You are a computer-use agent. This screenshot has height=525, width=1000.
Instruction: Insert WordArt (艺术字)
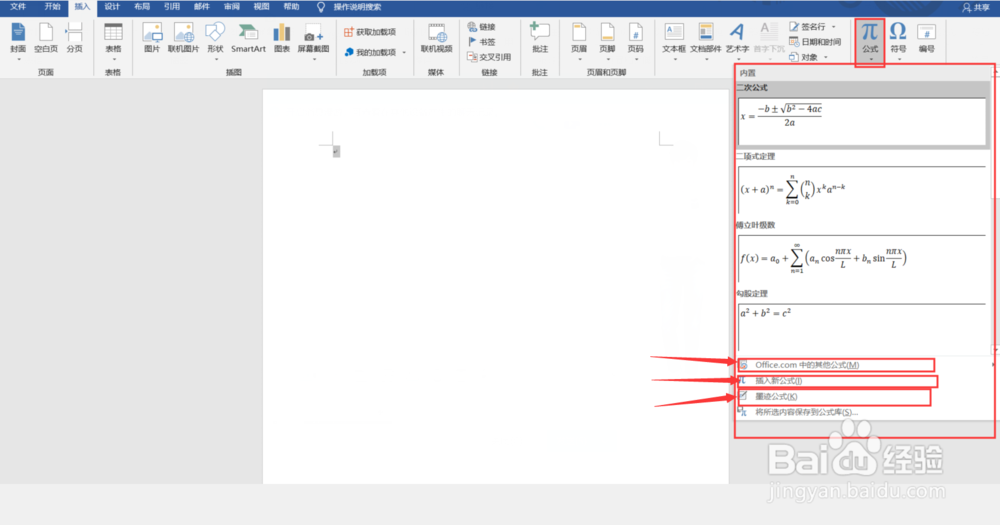point(737,41)
